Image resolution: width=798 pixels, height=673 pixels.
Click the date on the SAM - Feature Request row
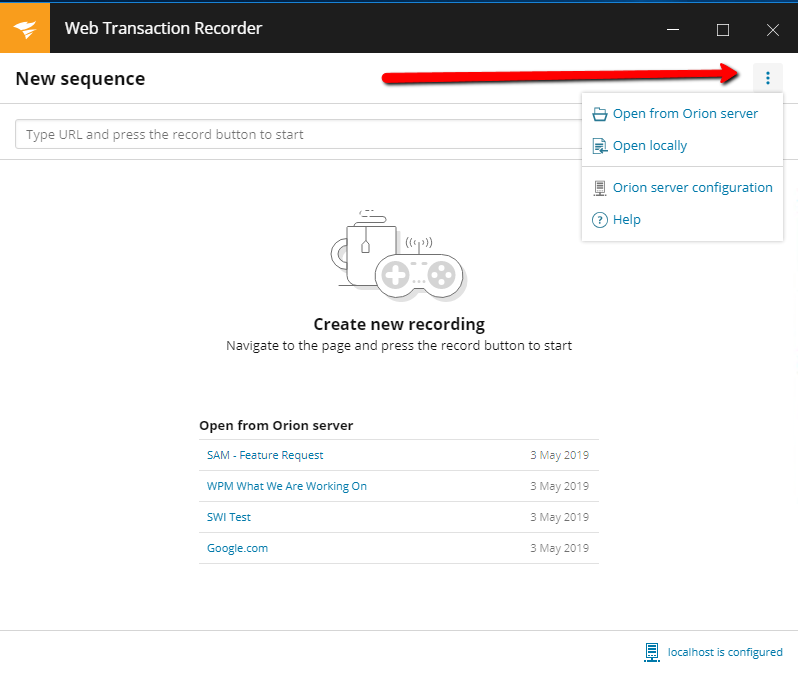pos(559,455)
